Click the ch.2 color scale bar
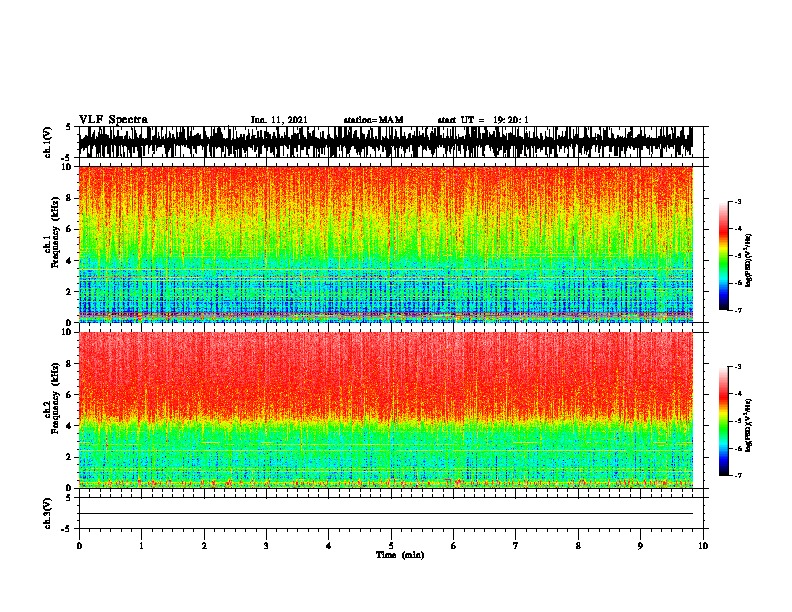This screenshot has width=792, height=612. pos(724,421)
